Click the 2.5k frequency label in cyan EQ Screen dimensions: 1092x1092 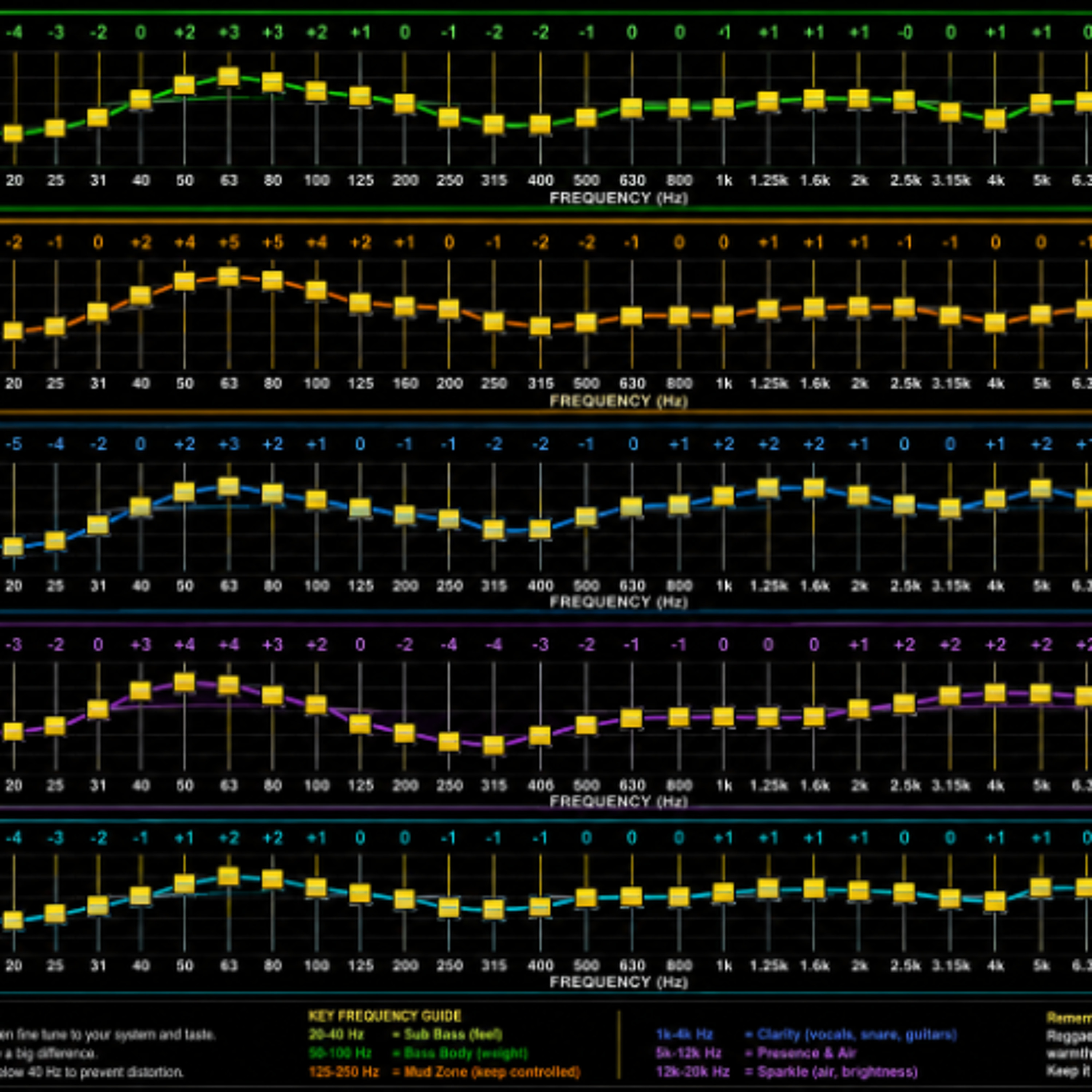[x=906, y=965]
